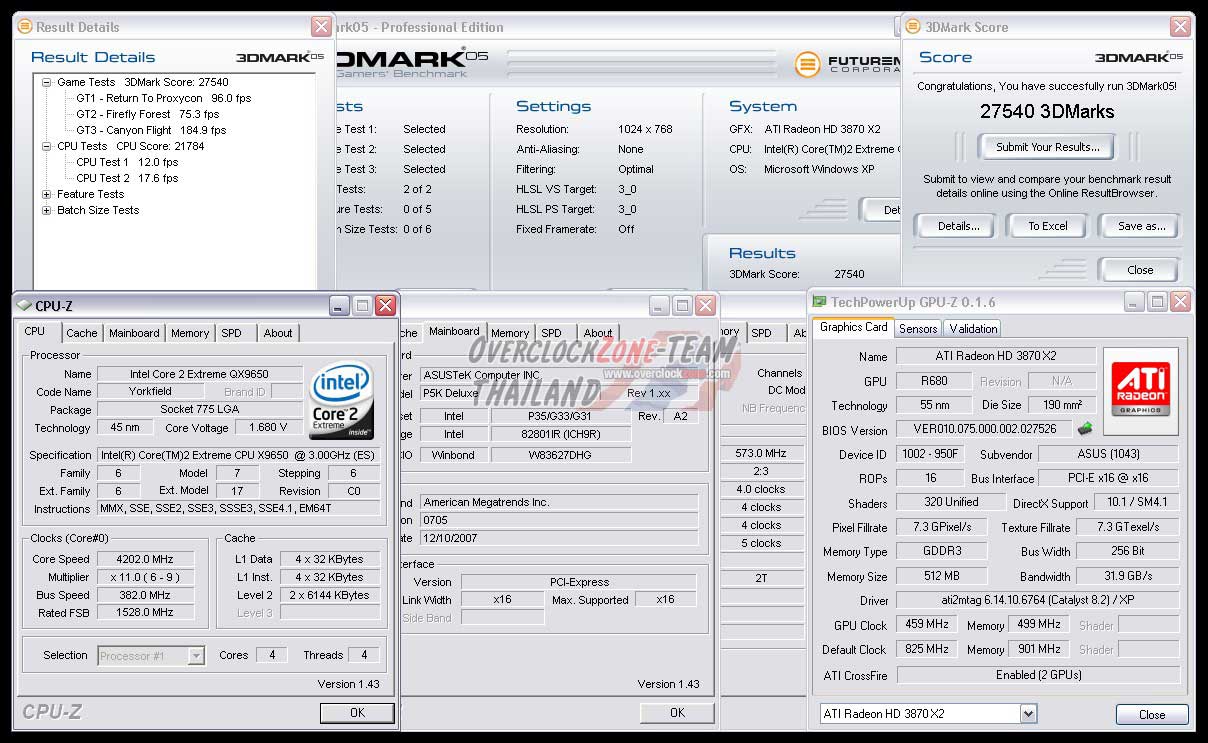
Task: Open the ATI Radeon HD 3870 X2 dropdown in GPU-Z
Action: 1028,713
